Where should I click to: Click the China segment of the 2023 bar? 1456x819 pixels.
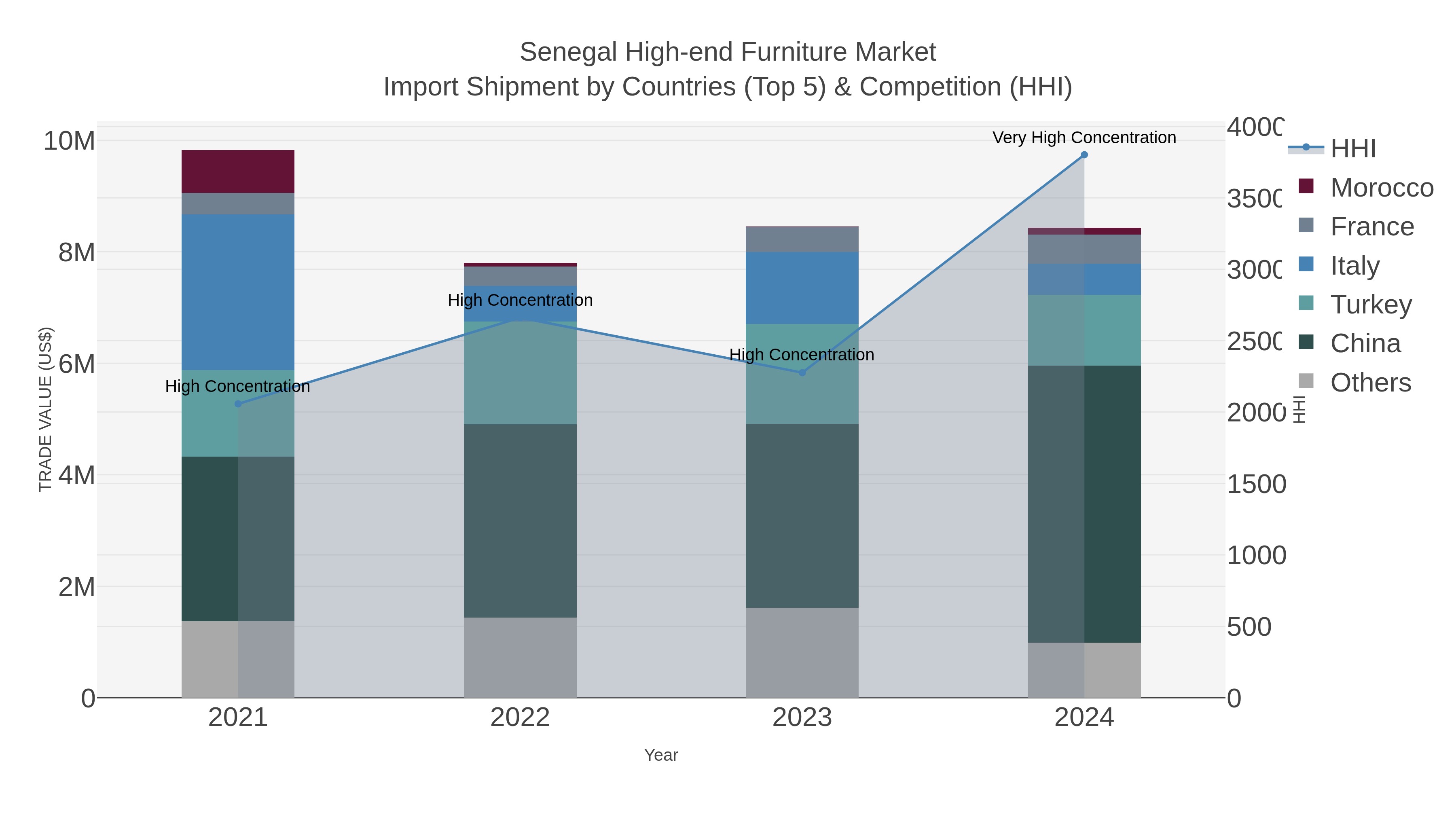pyautogui.click(x=802, y=516)
